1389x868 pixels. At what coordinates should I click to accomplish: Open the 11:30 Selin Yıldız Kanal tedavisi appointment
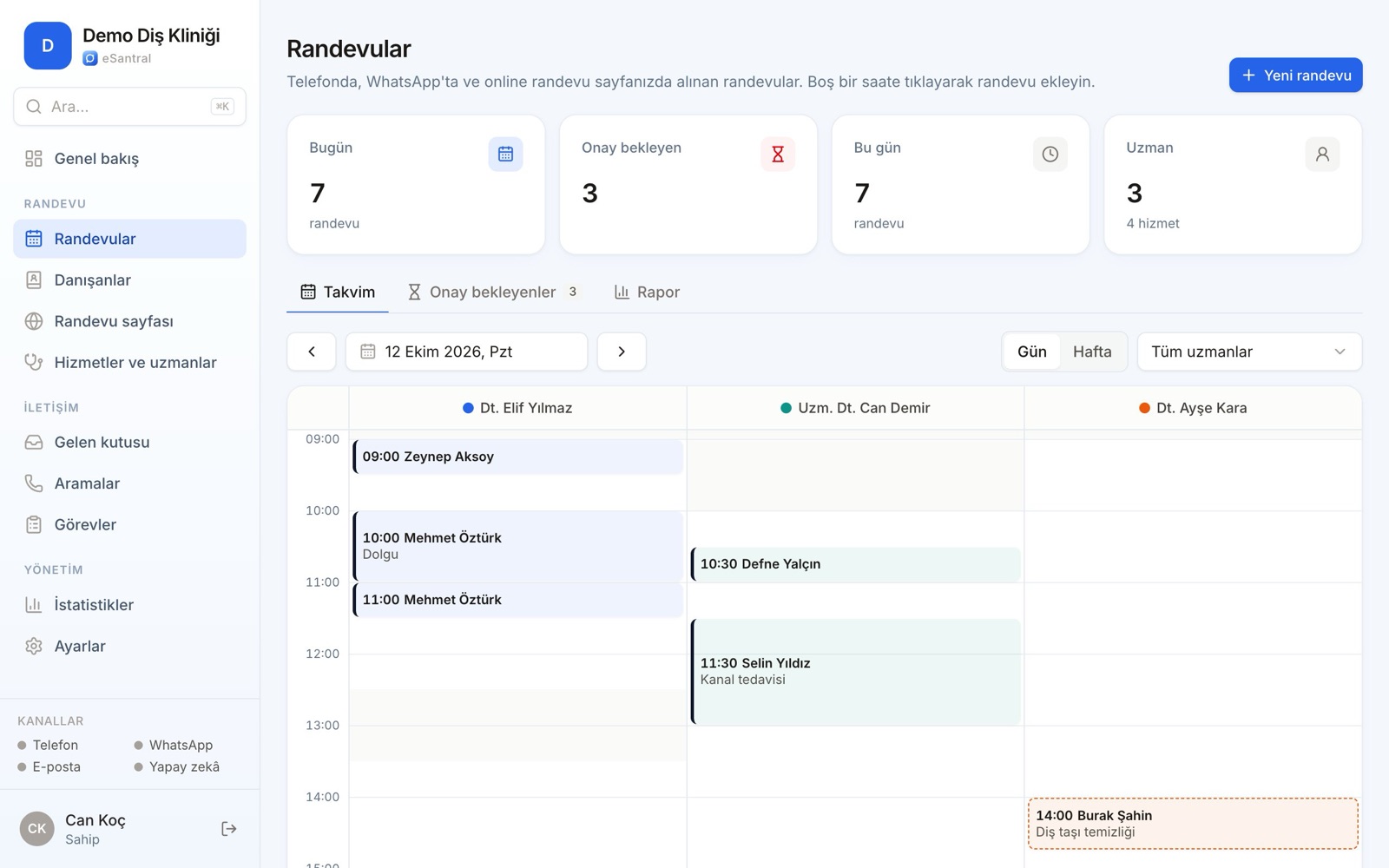855,671
